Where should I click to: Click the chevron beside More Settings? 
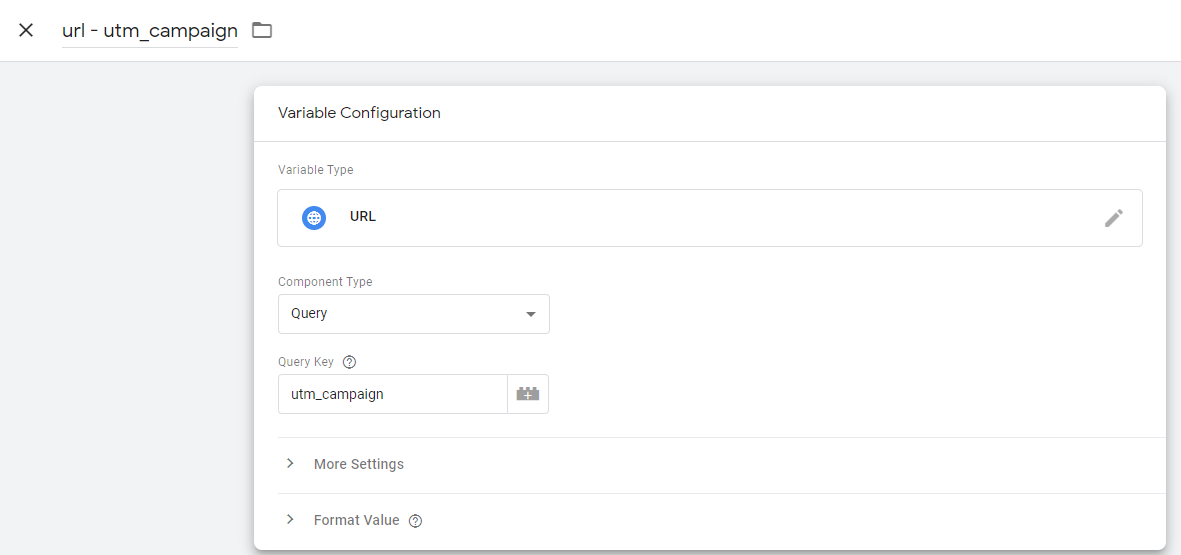tap(290, 464)
